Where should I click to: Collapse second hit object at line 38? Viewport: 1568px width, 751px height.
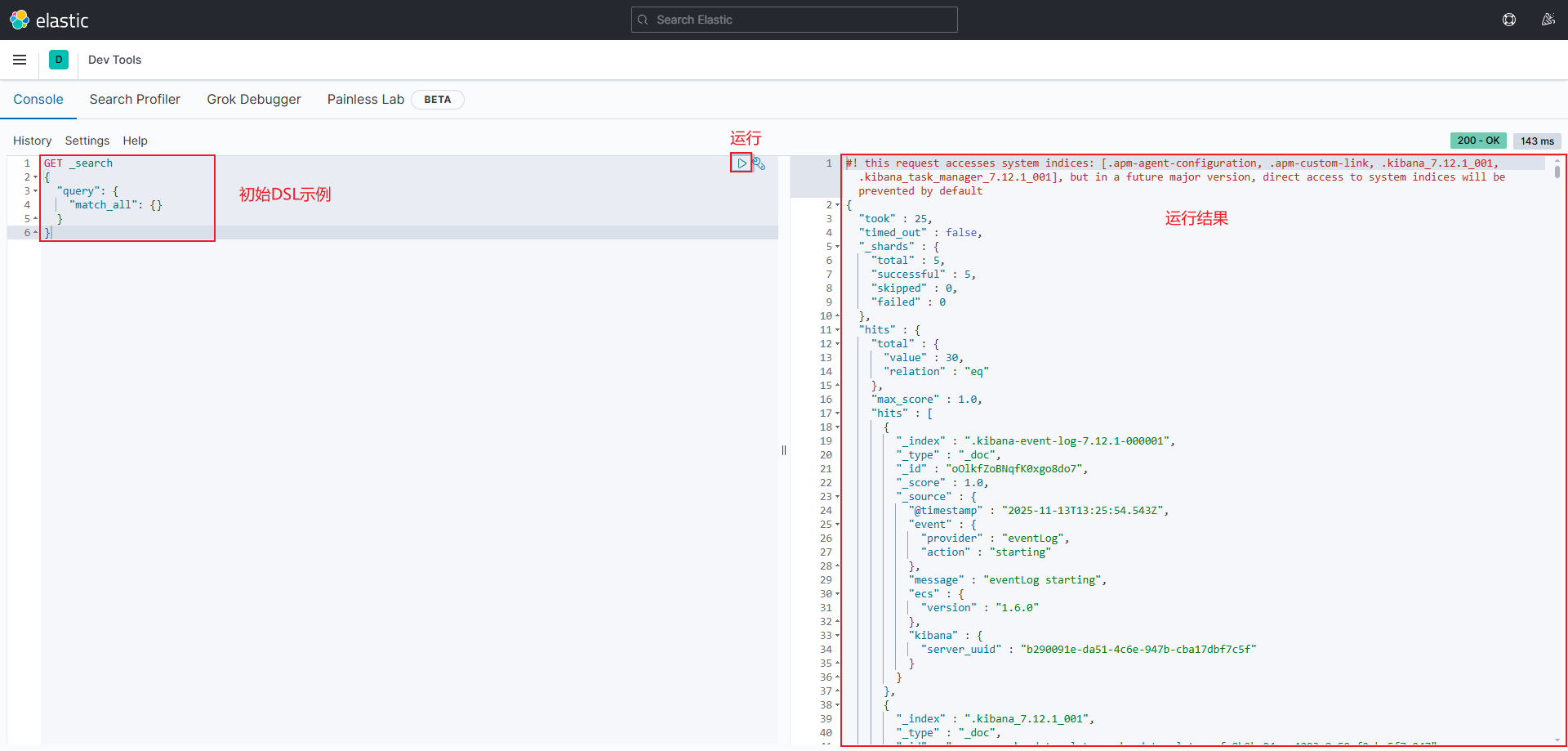[x=838, y=705]
